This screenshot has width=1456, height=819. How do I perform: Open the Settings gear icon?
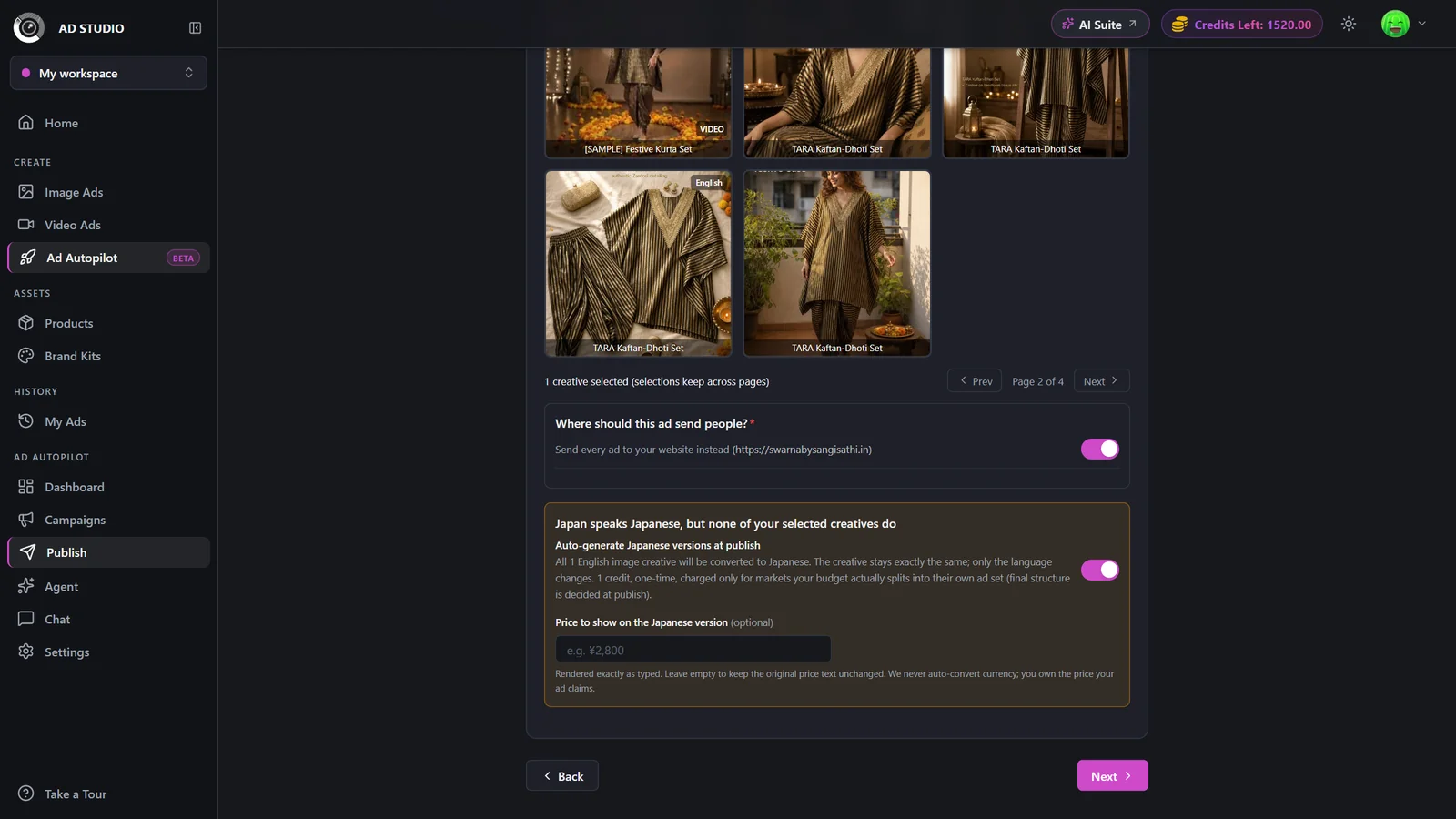[x=26, y=652]
